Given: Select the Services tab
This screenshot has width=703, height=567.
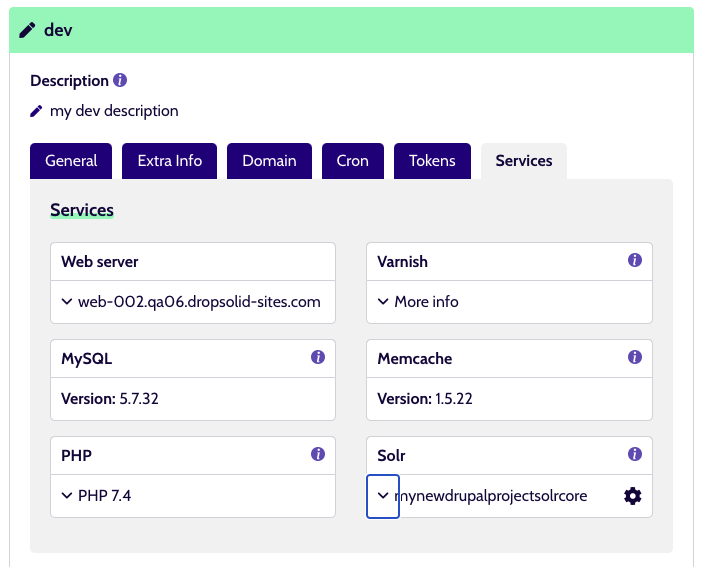Looking at the screenshot, I should pyautogui.click(x=524, y=161).
